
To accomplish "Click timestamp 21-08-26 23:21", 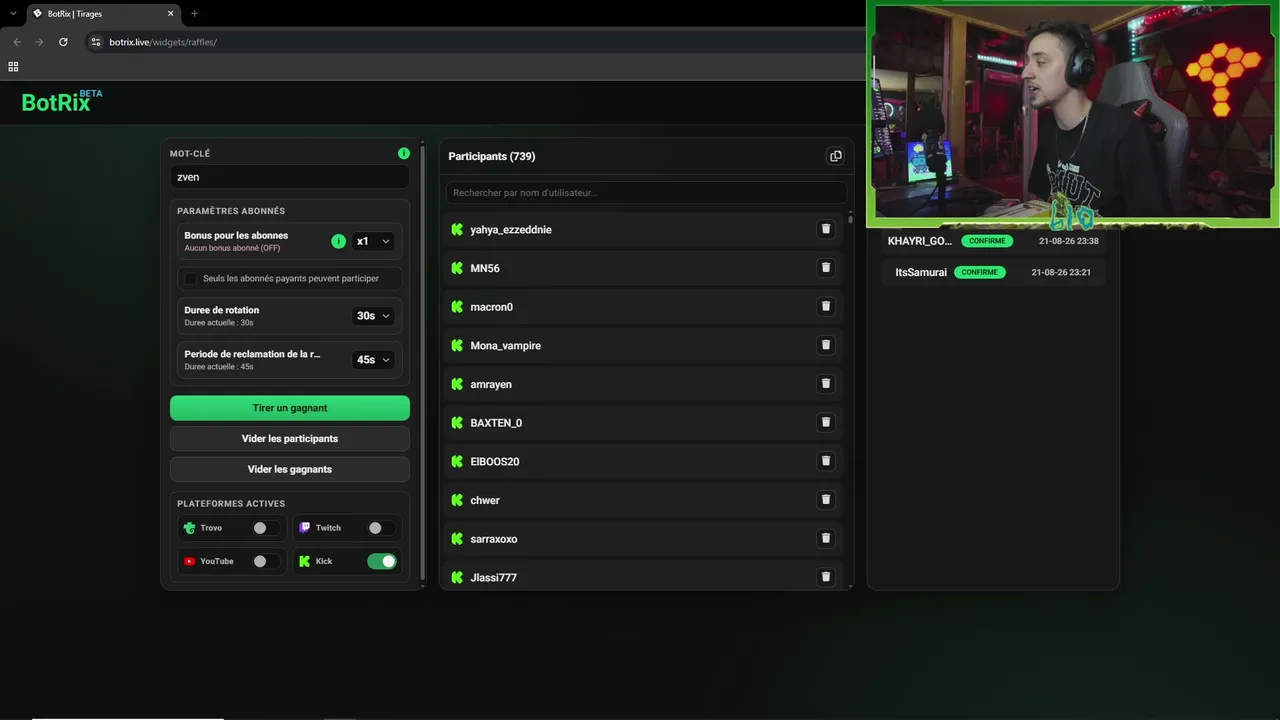I will 1061,272.
